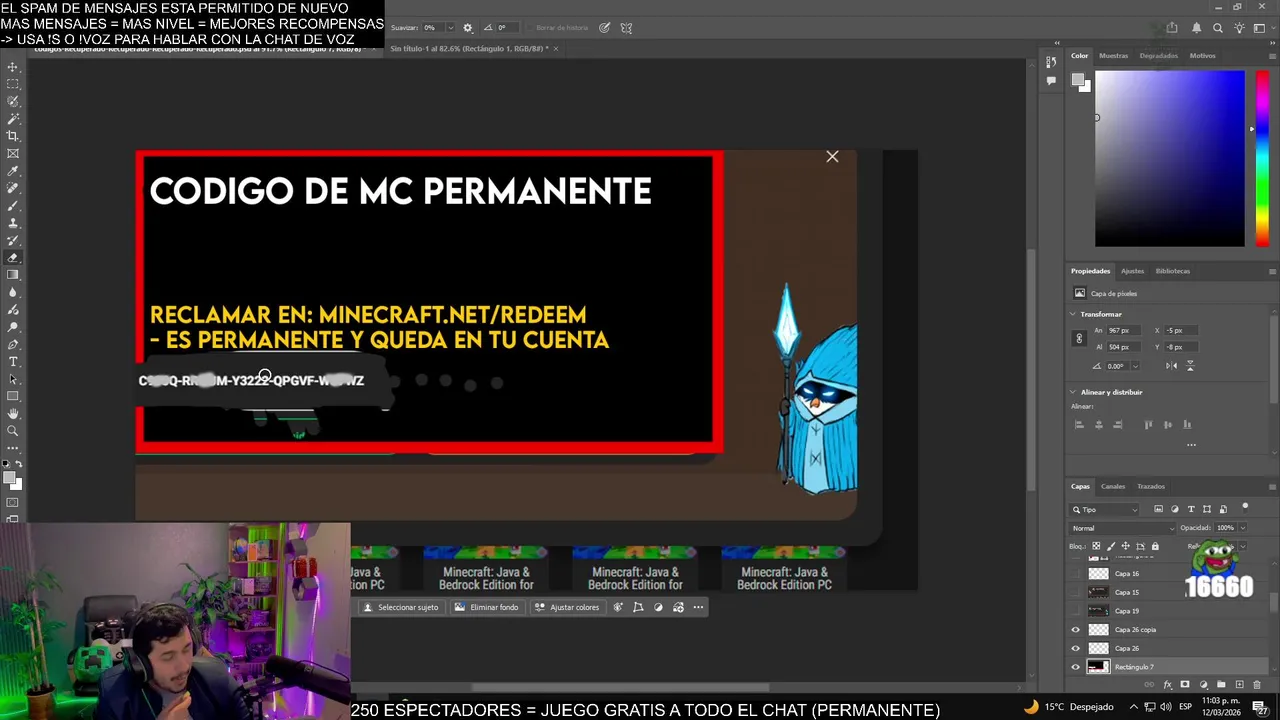This screenshot has height=720, width=1280.
Task: Click the Eliminar fondo button
Action: [x=487, y=607]
